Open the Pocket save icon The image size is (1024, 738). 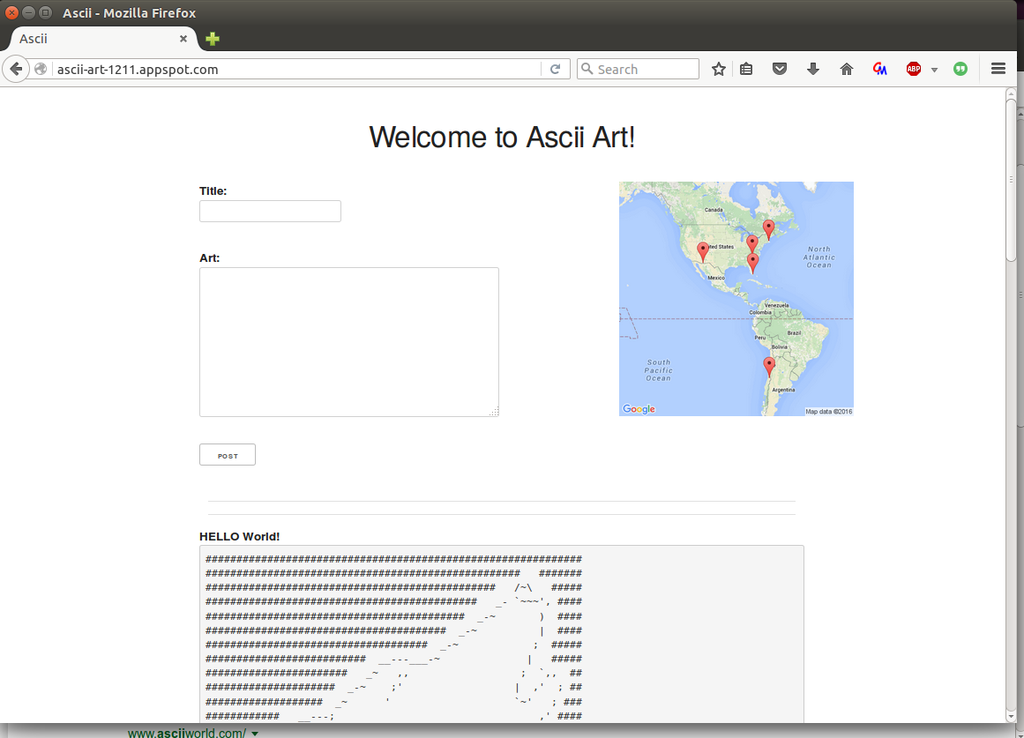tap(779, 69)
